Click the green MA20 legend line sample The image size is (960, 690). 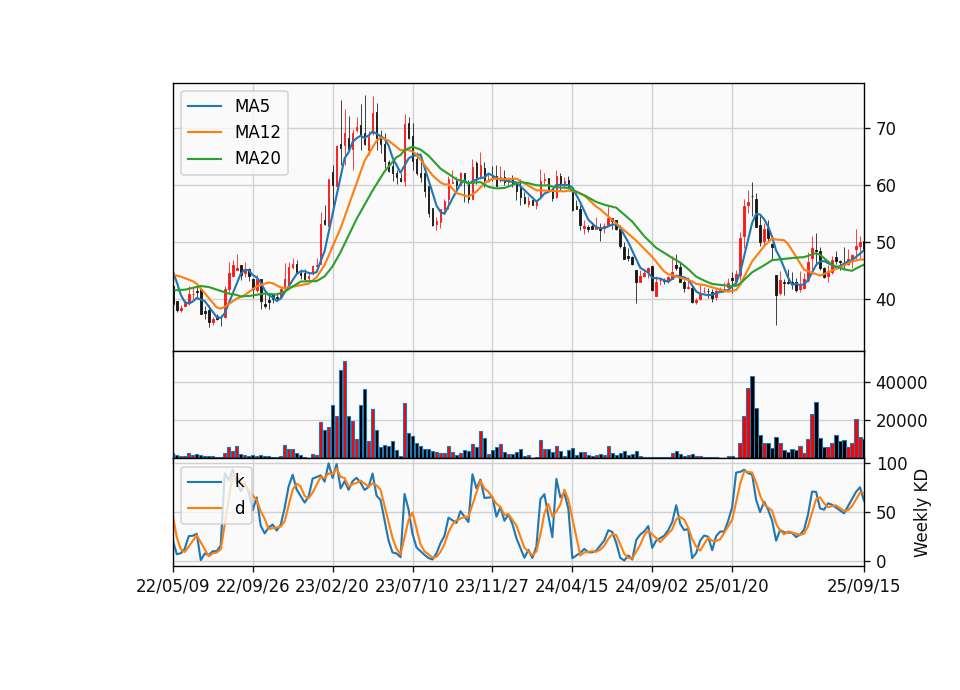coord(204,158)
